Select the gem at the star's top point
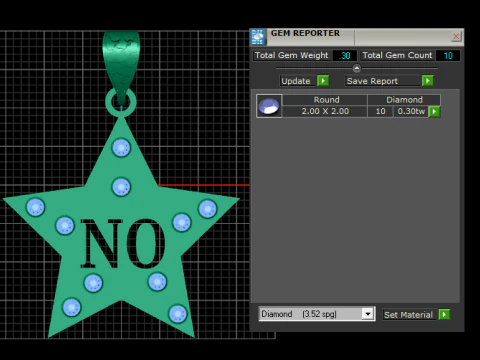Image resolution: width=480 pixels, height=360 pixels. click(121, 147)
